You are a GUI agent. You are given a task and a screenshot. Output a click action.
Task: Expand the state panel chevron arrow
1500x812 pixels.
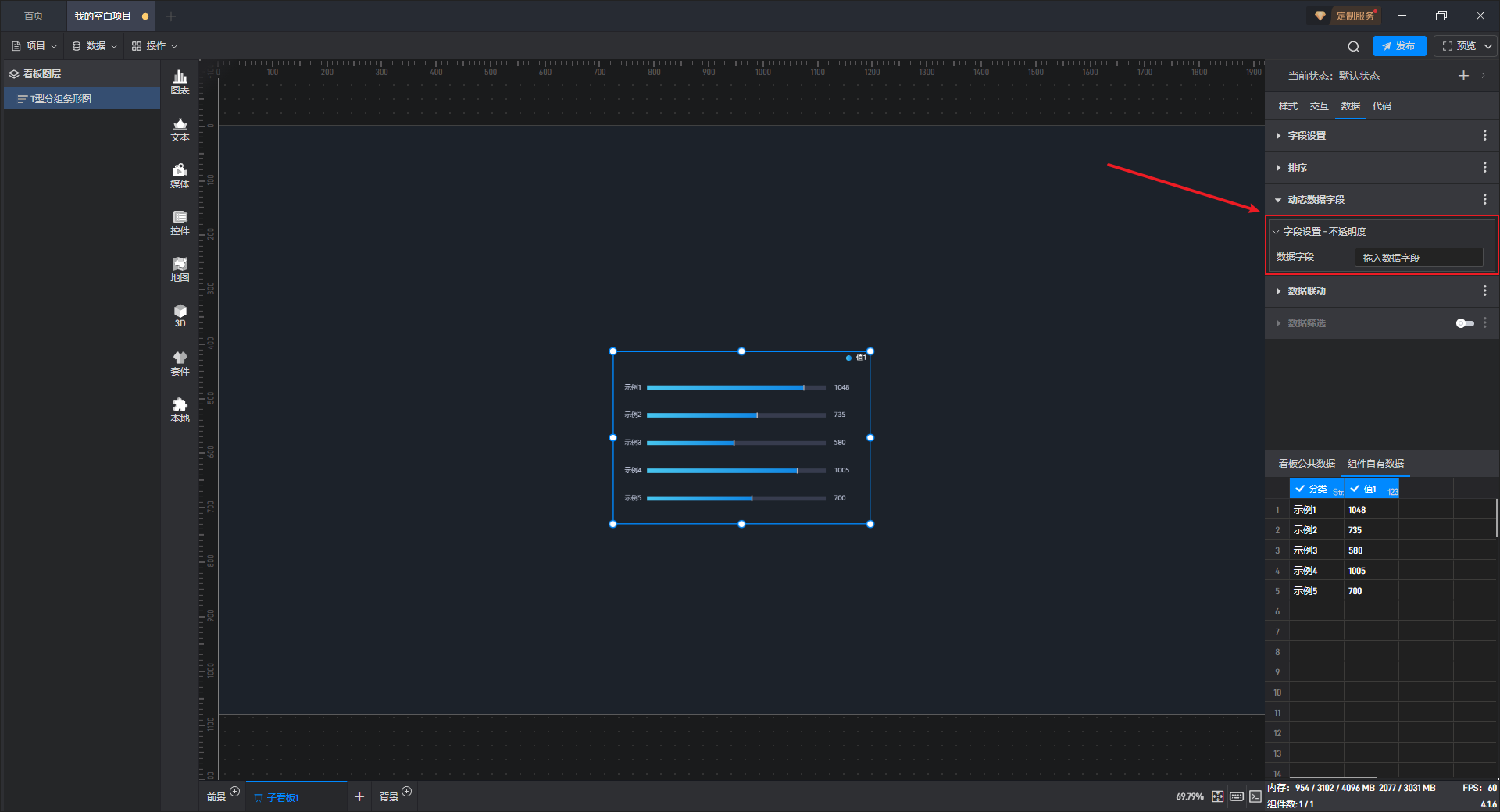(x=1483, y=76)
